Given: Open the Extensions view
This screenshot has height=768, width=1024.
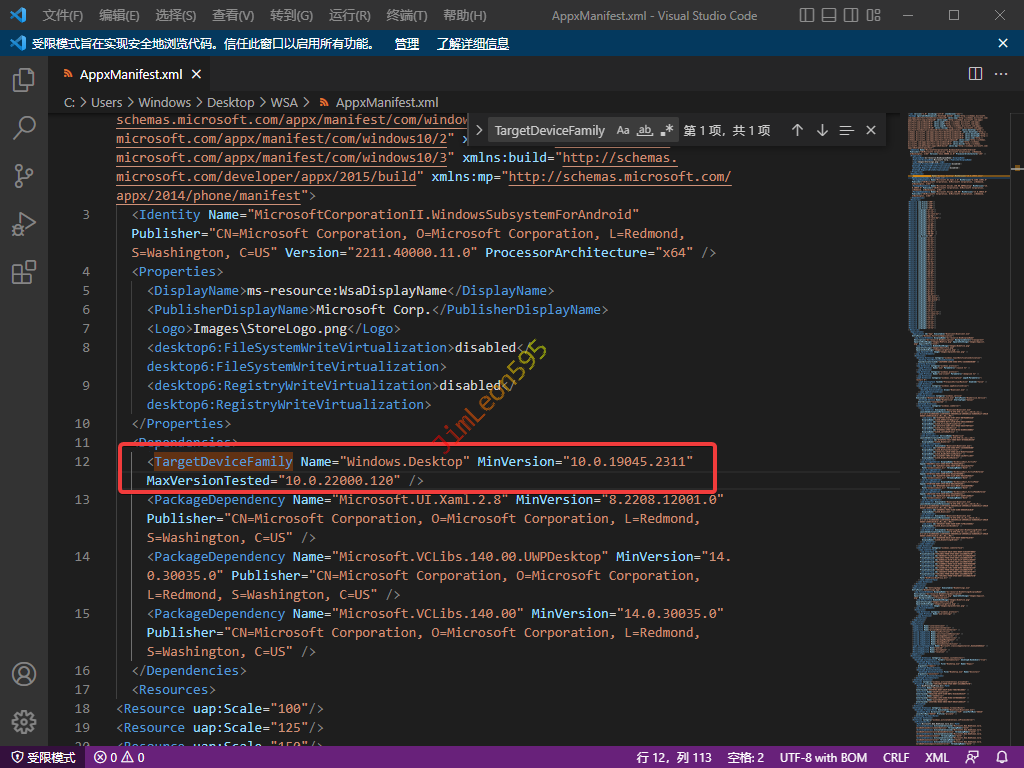Looking at the screenshot, I should tap(24, 272).
